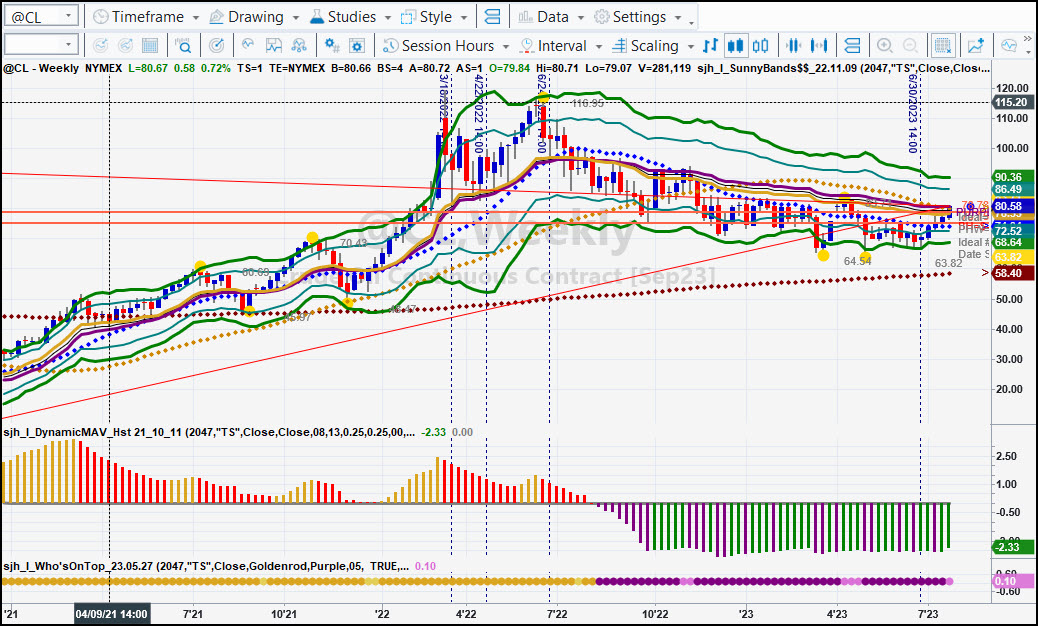Select the filled candlestick chart style

pyautogui.click(x=735, y=46)
